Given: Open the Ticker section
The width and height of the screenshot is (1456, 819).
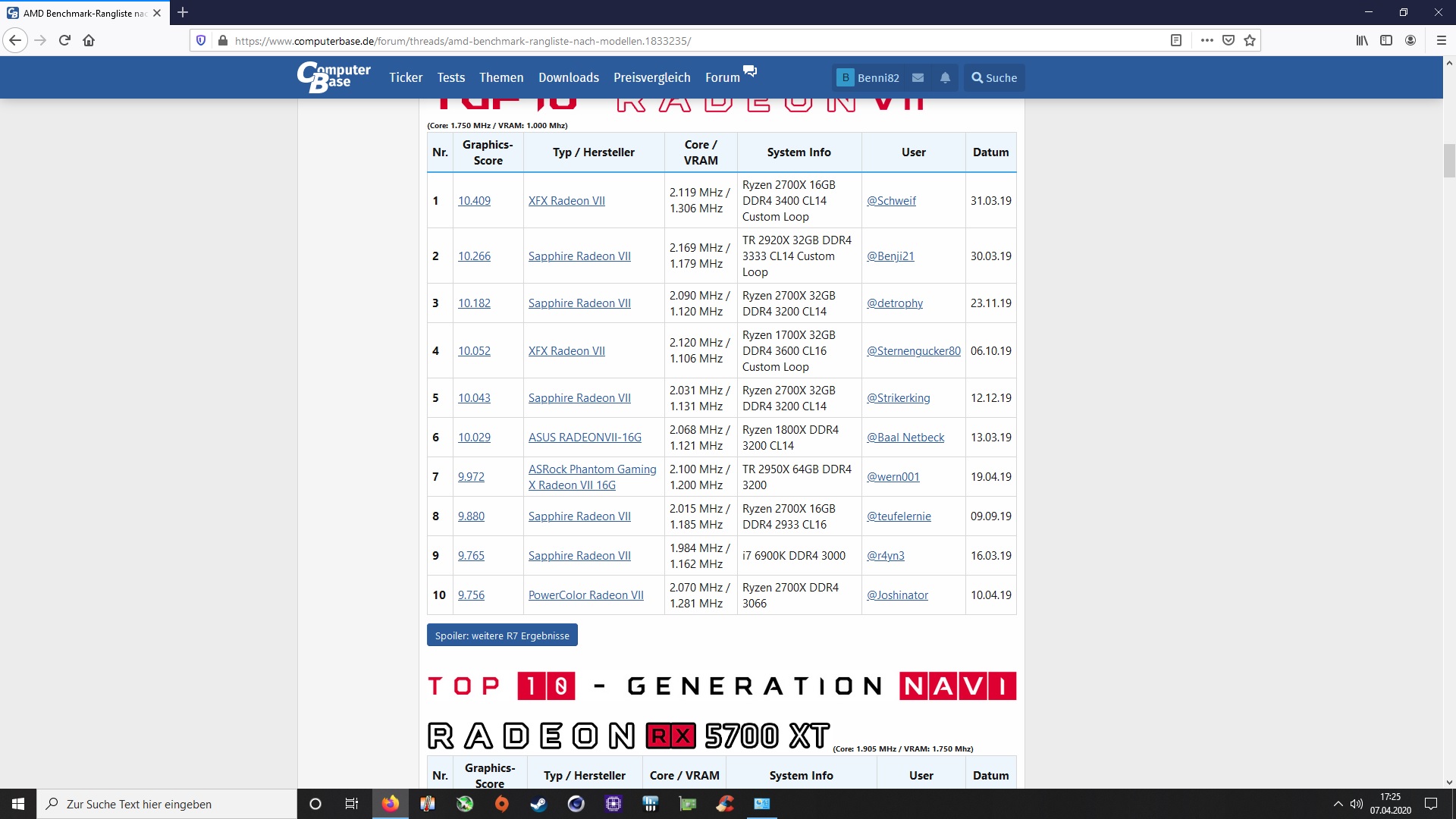Looking at the screenshot, I should tap(406, 77).
